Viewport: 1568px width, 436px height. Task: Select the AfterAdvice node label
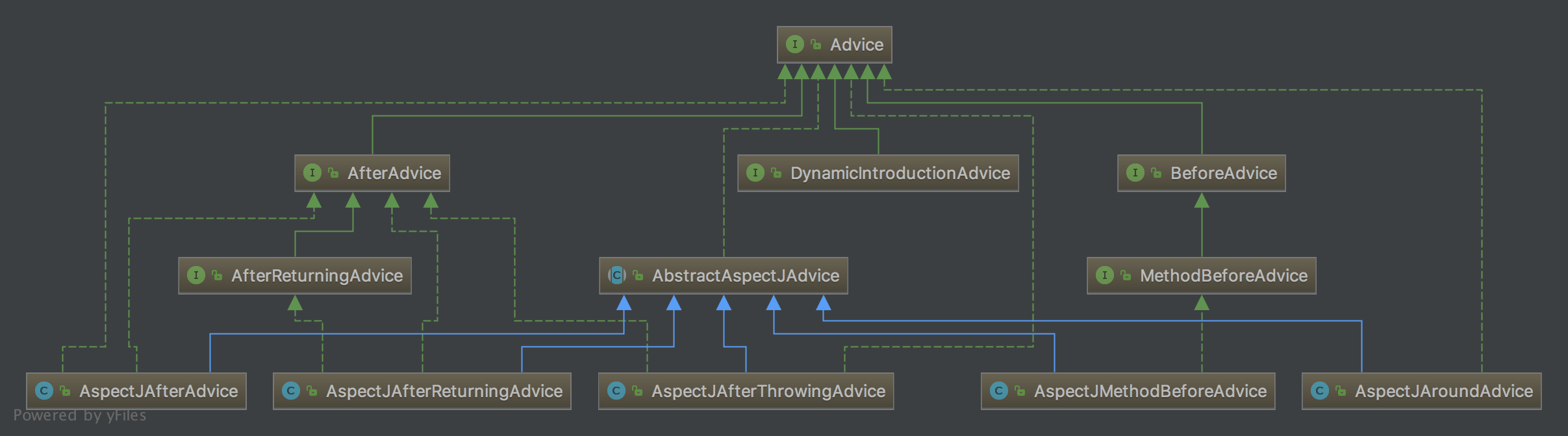tap(394, 173)
